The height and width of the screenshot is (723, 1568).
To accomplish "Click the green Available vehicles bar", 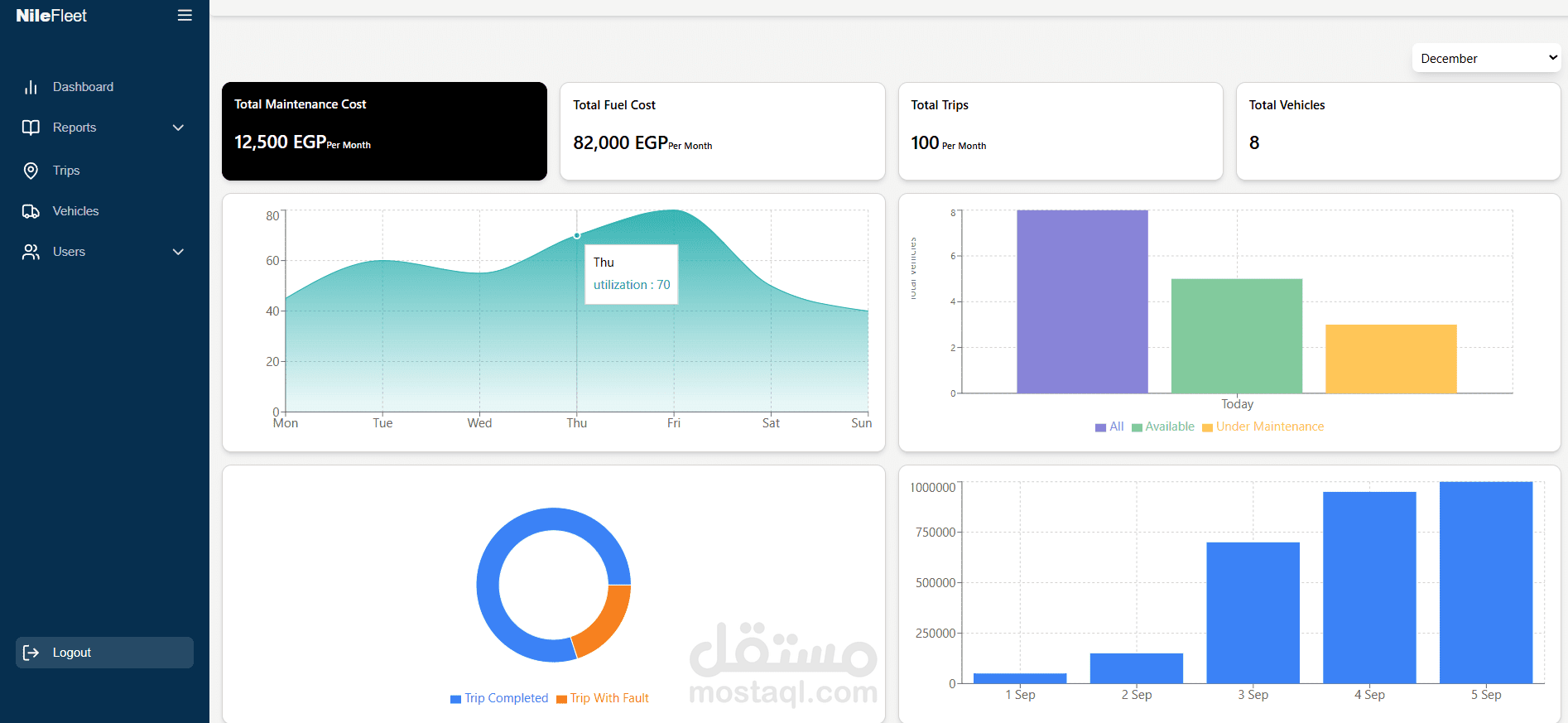I will (1237, 336).
